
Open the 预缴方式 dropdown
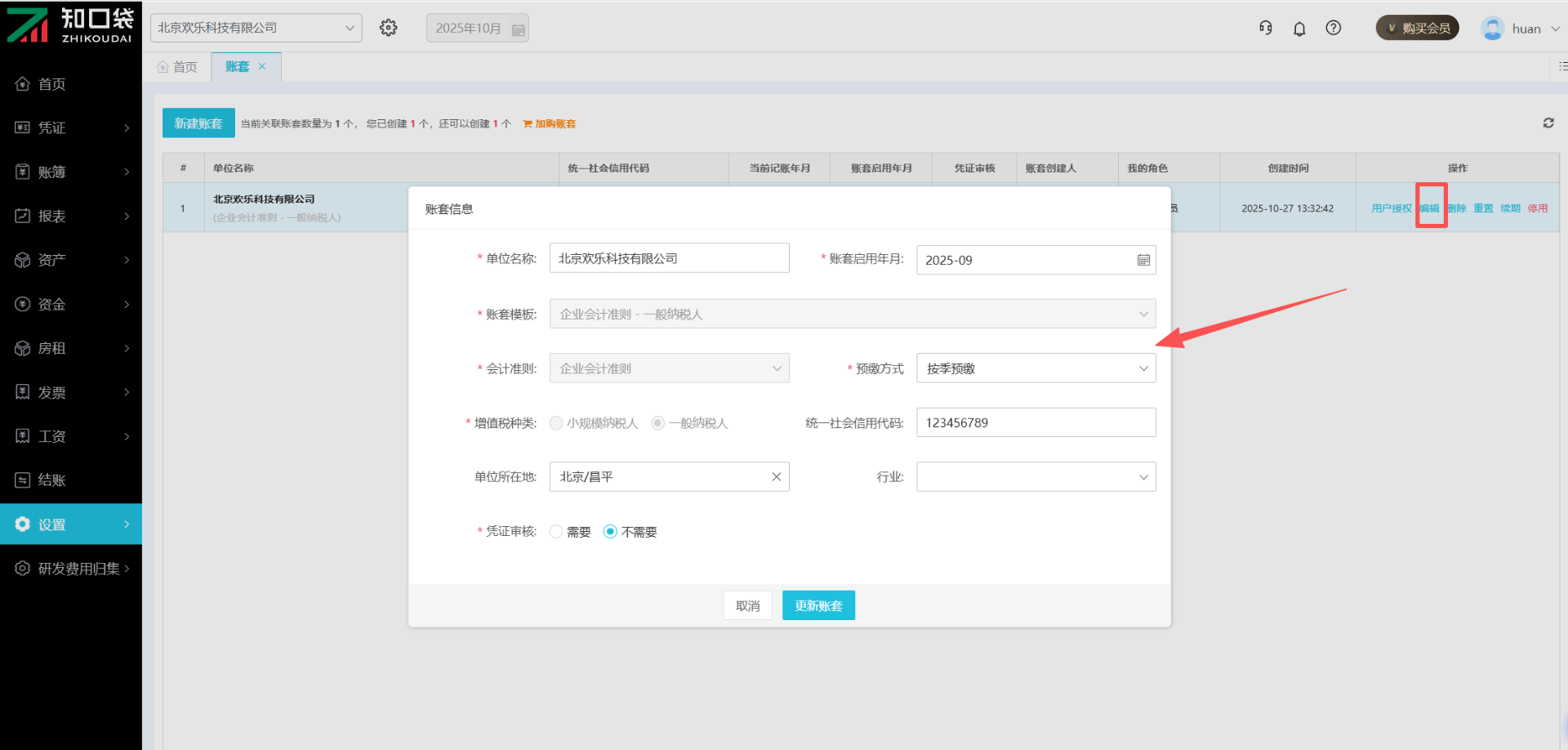(1036, 368)
